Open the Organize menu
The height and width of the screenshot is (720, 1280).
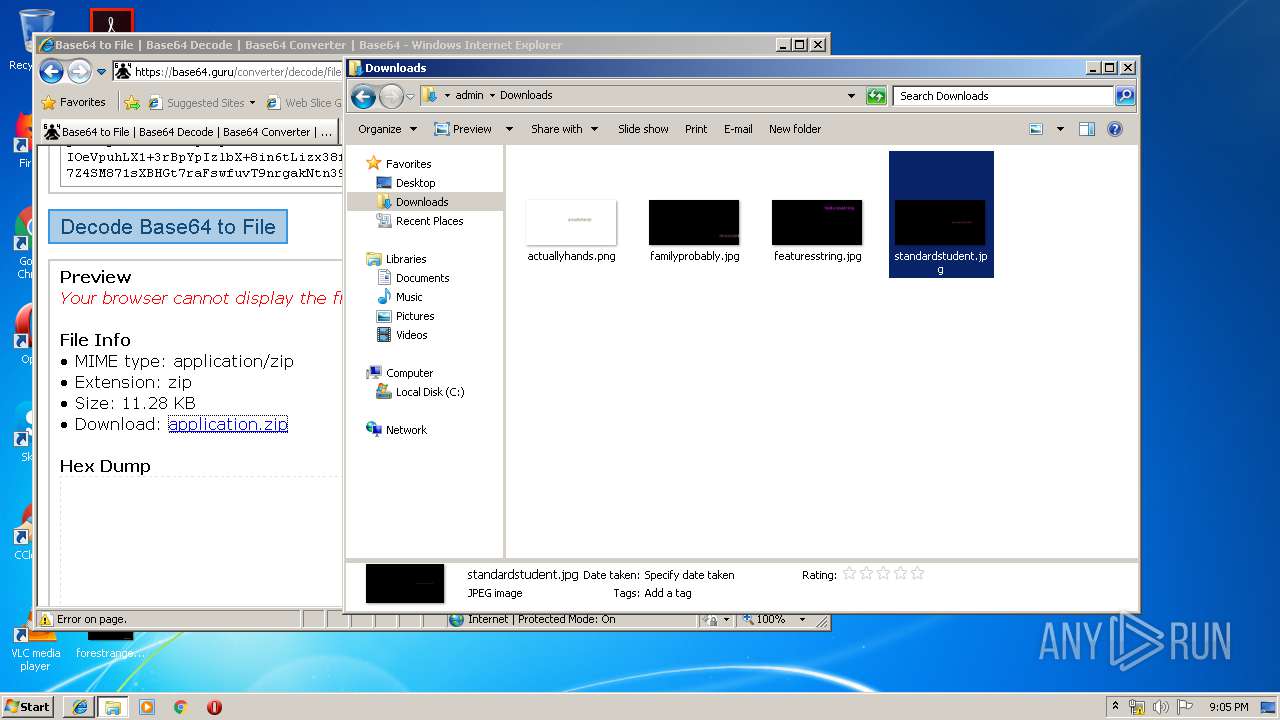[387, 129]
